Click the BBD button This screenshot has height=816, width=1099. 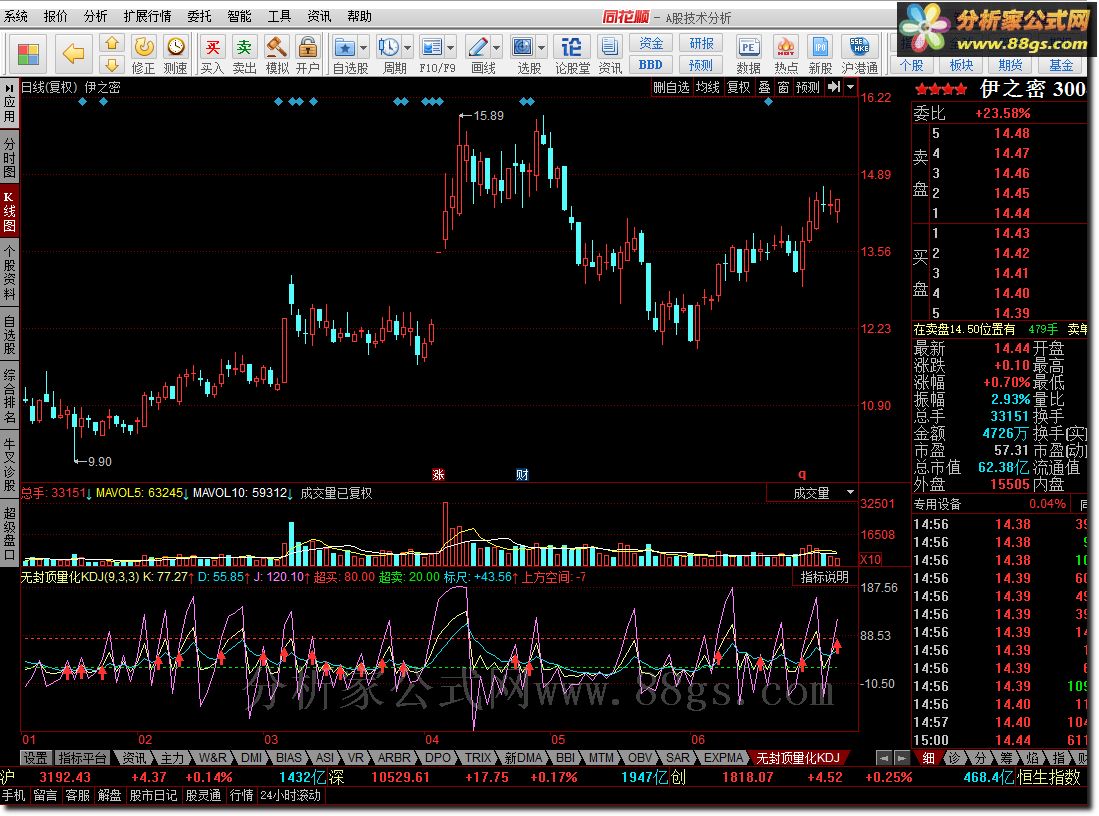pos(650,65)
